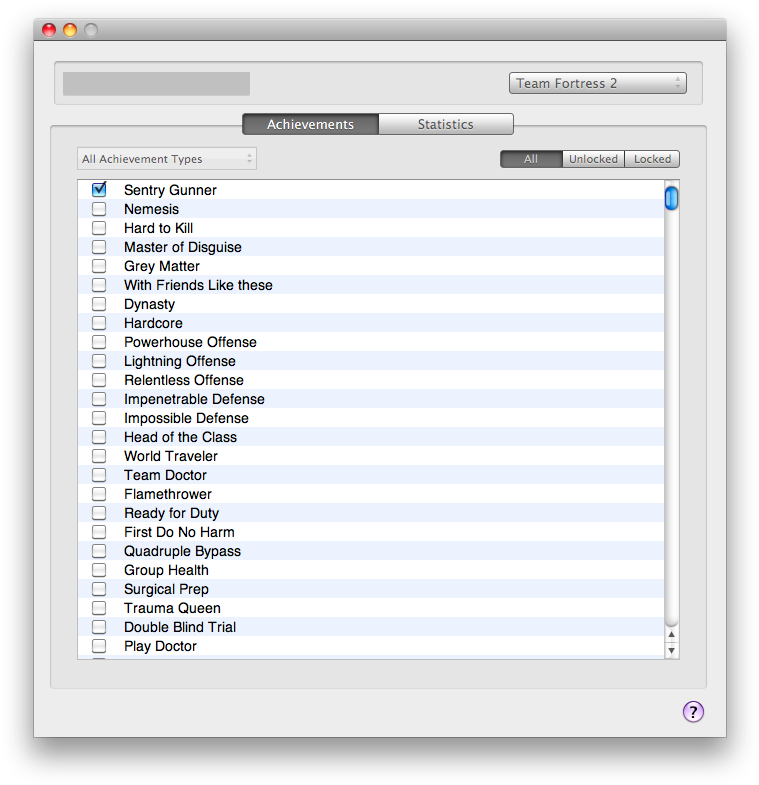Select the Hard to Kill row text
The image size is (759, 785).
(158, 228)
